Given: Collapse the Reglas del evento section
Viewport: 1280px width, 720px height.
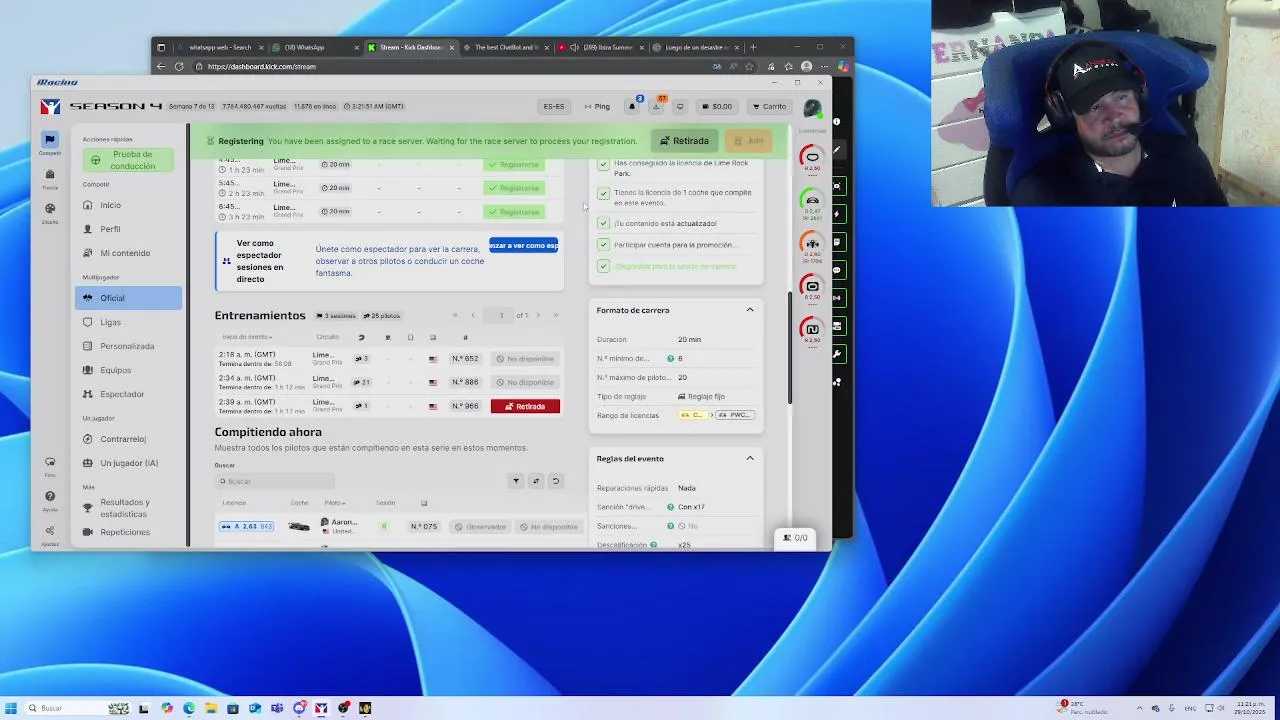Looking at the screenshot, I should tap(750, 458).
